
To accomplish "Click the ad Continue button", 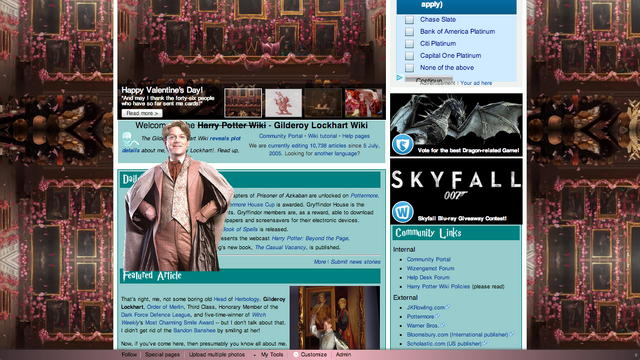I will coord(429,80).
